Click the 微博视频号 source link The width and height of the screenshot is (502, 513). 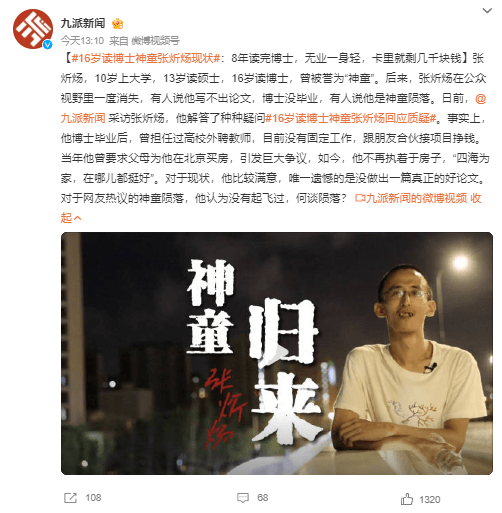coord(155,41)
